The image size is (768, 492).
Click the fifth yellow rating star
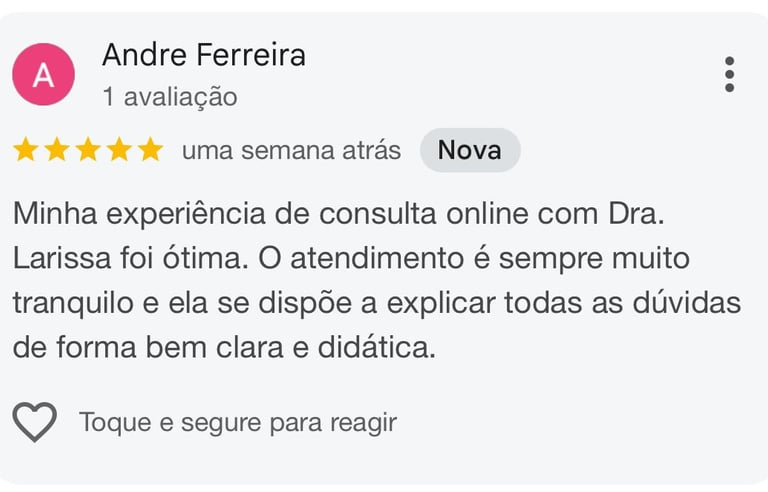tap(150, 149)
